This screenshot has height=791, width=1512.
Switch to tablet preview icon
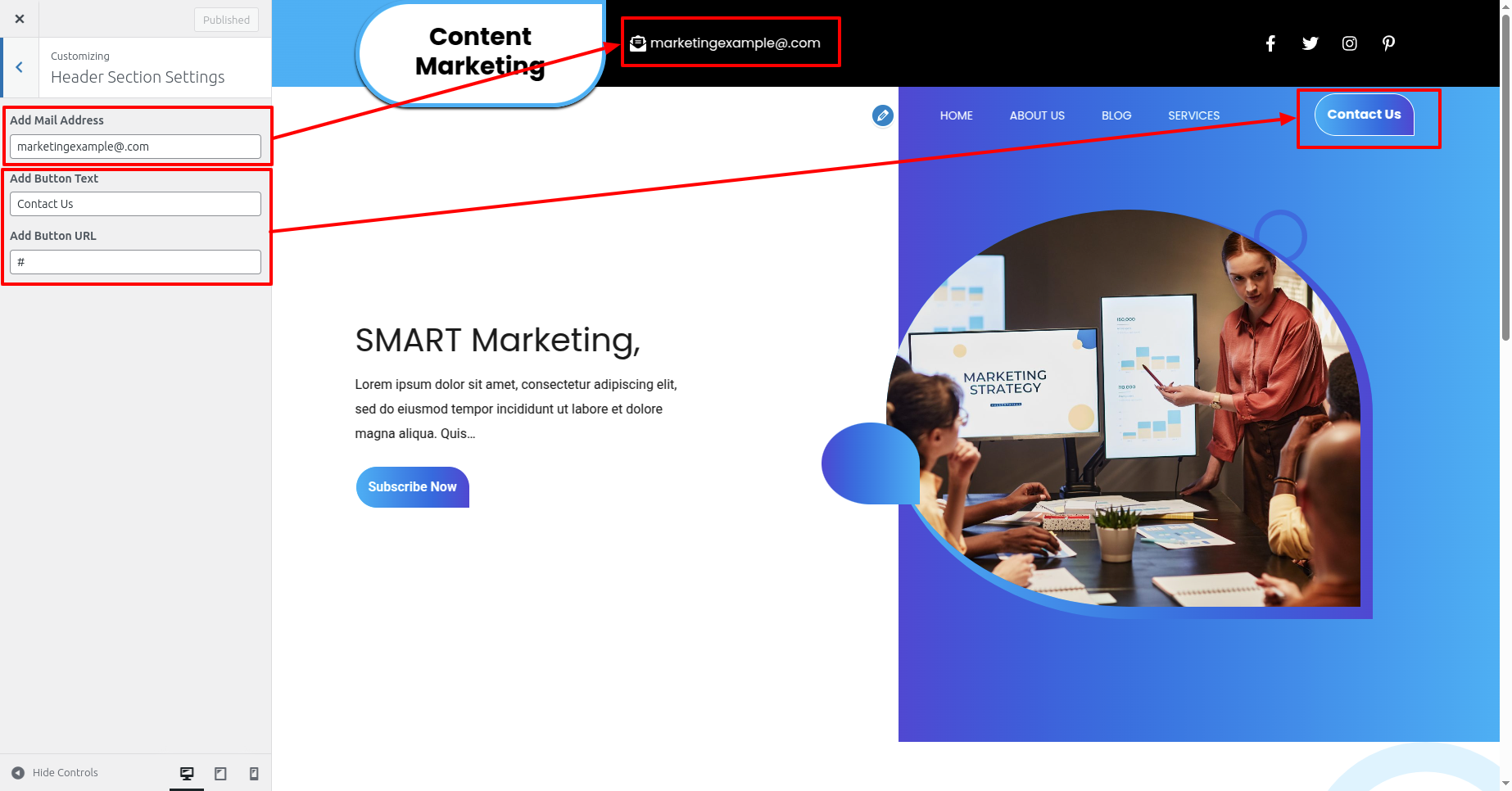220,773
